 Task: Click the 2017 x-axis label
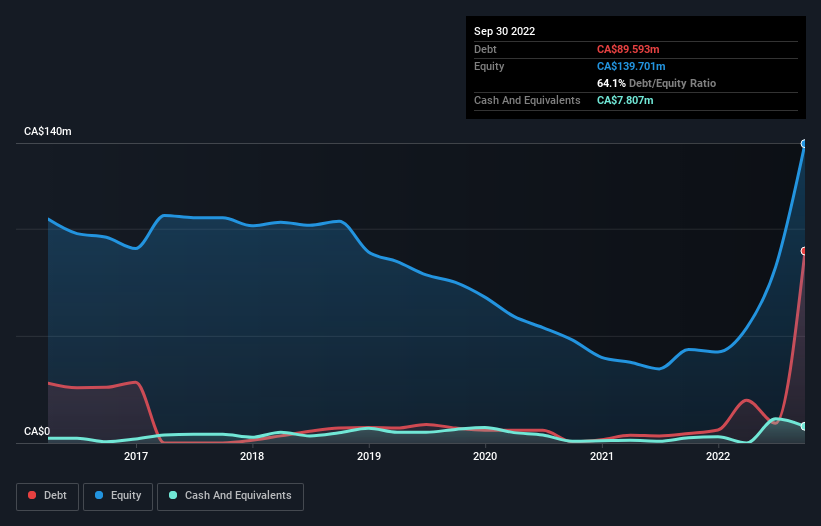(x=136, y=456)
